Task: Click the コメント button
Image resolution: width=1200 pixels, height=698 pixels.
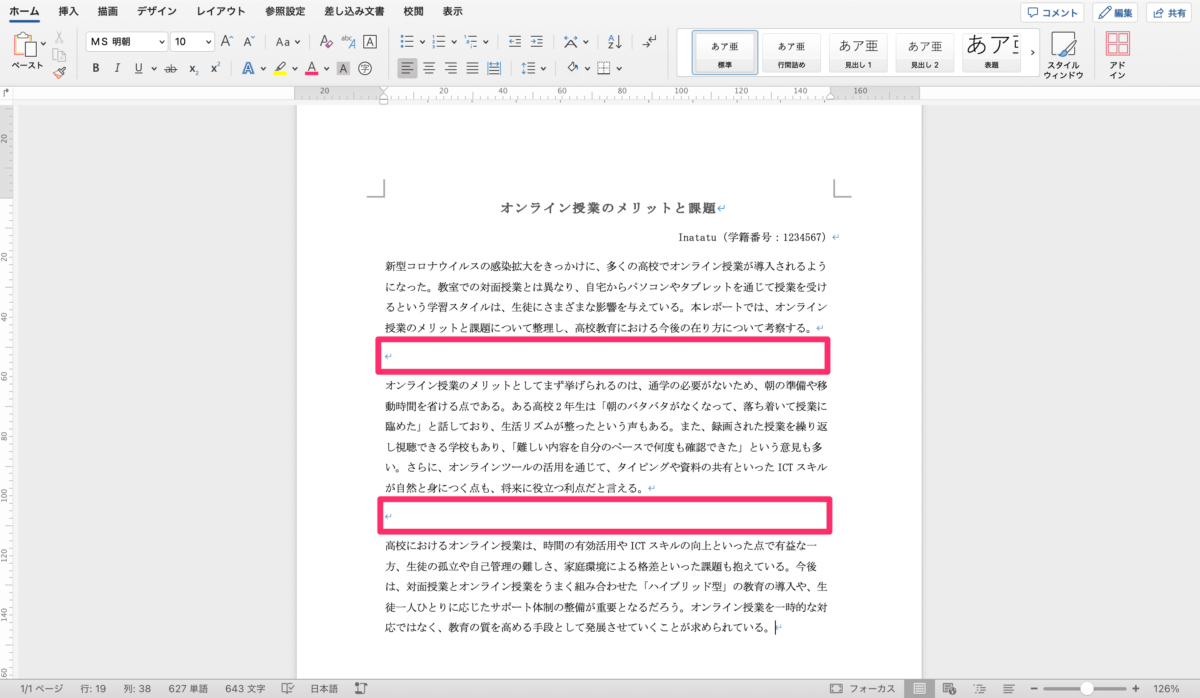Action: click(x=1054, y=13)
